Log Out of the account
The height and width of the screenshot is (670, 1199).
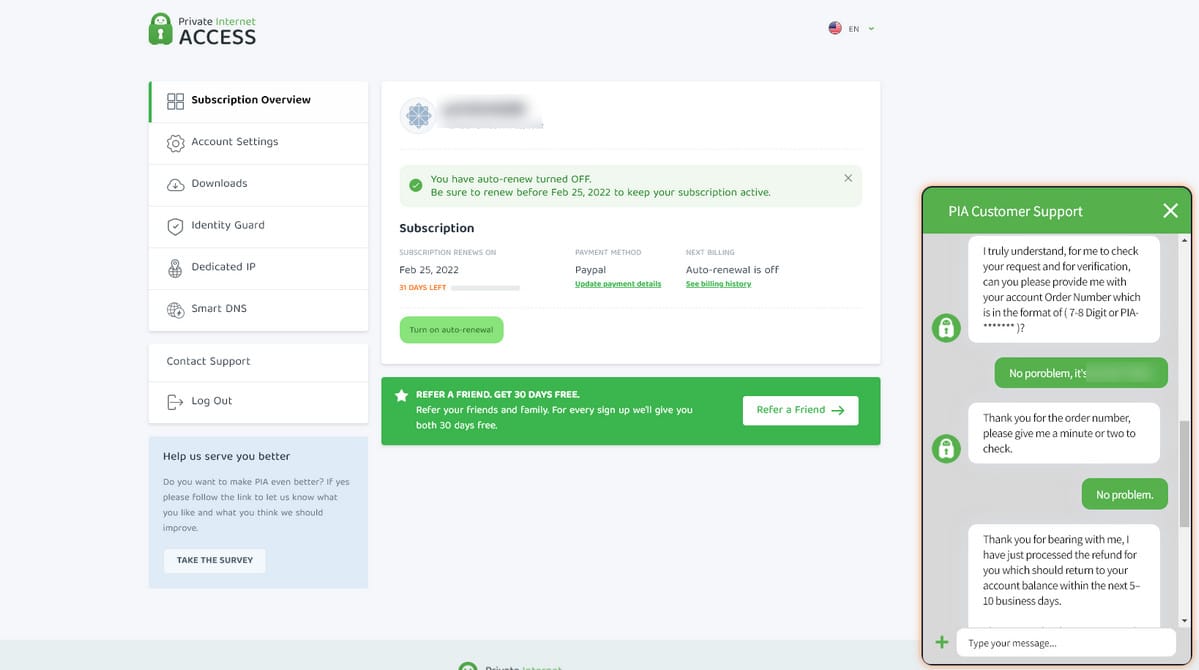pyautogui.click(x=258, y=402)
